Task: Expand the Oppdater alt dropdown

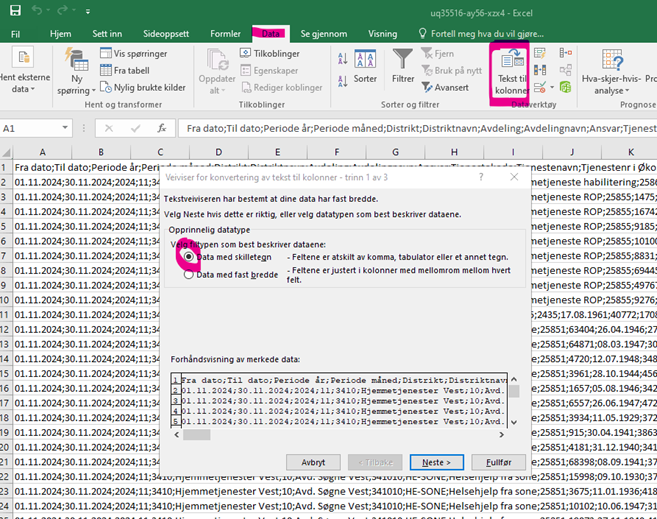Action: point(223,90)
